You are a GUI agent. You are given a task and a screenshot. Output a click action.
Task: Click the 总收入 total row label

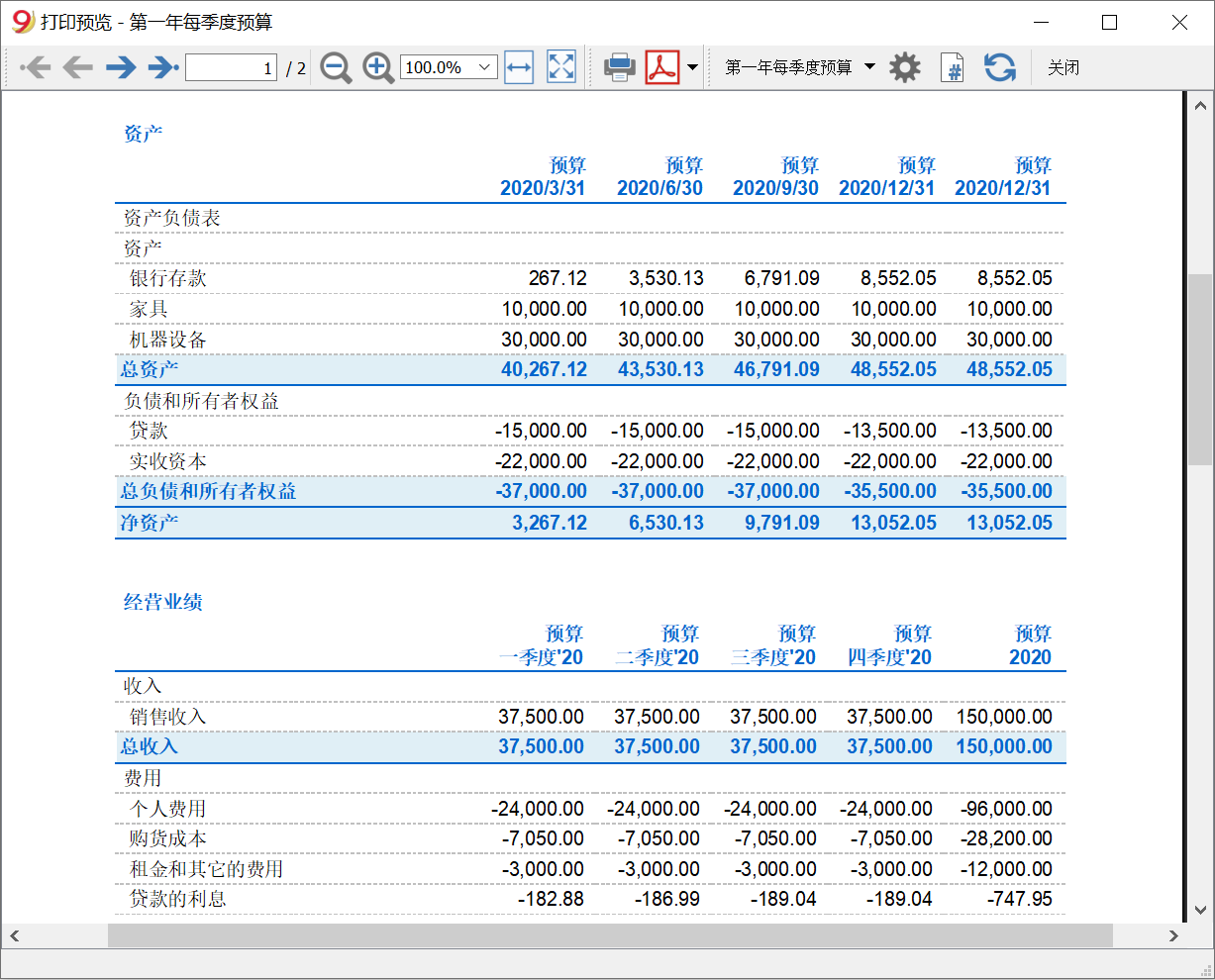(x=150, y=746)
